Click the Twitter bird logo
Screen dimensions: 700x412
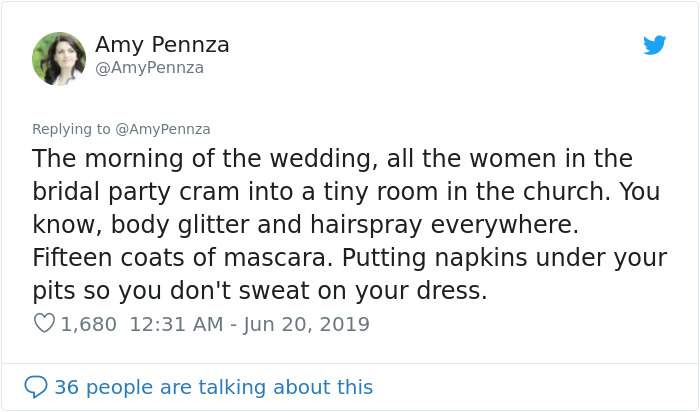point(655,45)
